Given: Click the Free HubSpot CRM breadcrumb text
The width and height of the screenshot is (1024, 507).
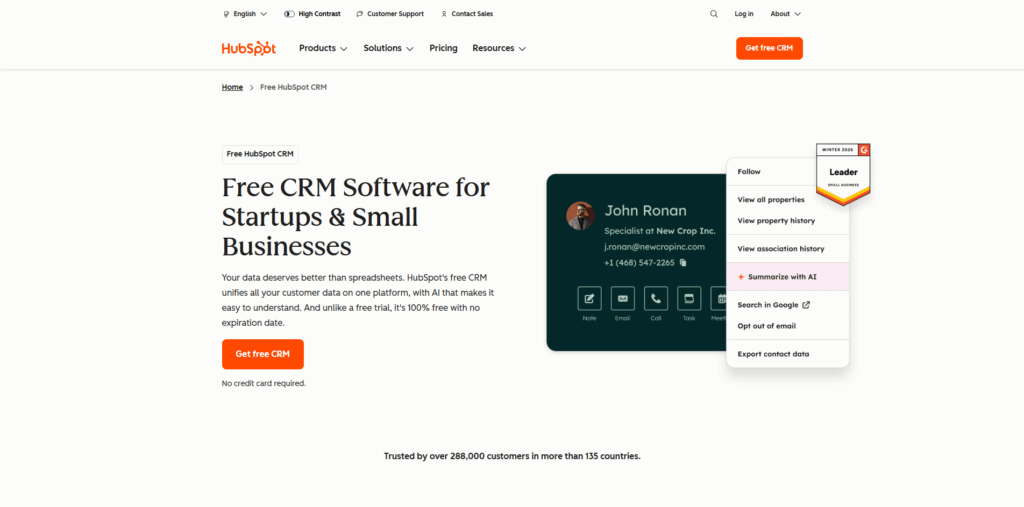Looking at the screenshot, I should click(293, 87).
